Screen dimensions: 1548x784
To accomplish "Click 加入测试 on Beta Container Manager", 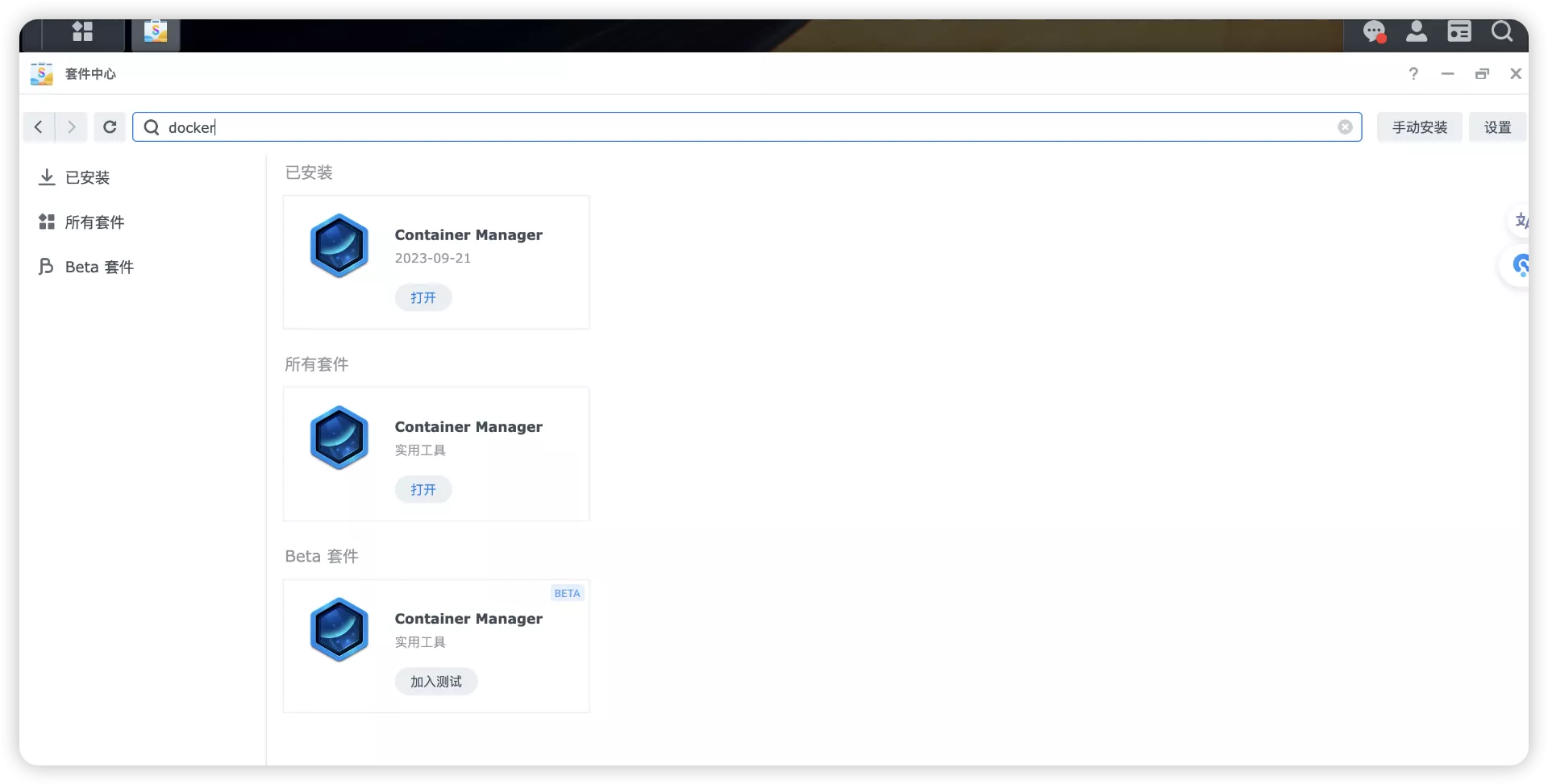I will [436, 681].
